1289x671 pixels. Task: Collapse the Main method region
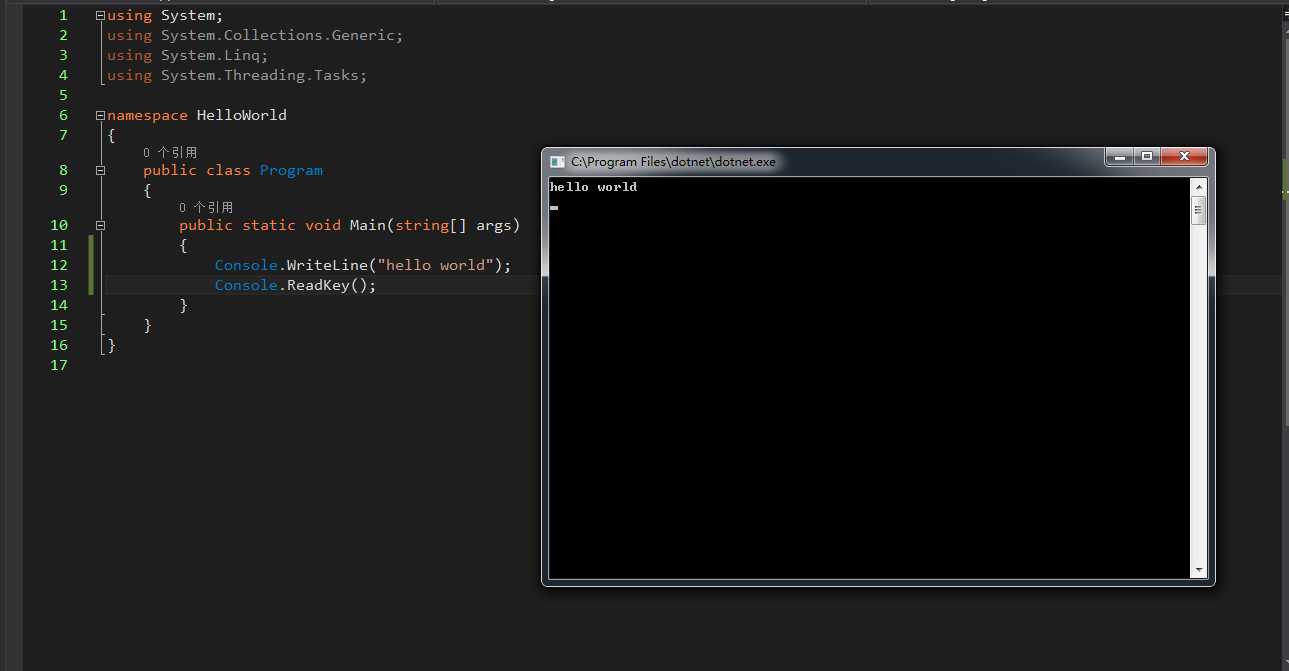click(x=100, y=225)
